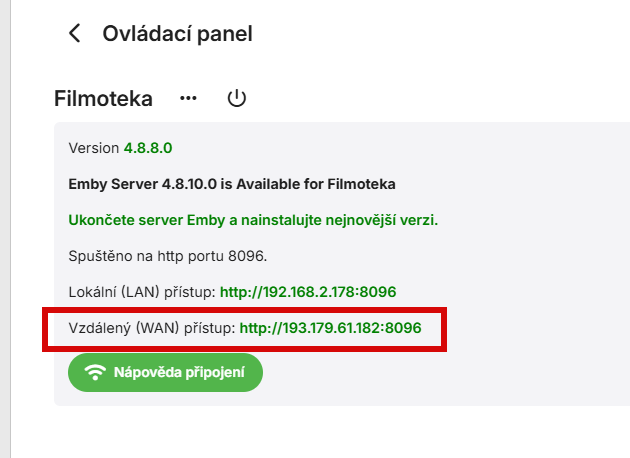Open the WAN address http://193.179.61.182:8096

pyautogui.click(x=330, y=327)
